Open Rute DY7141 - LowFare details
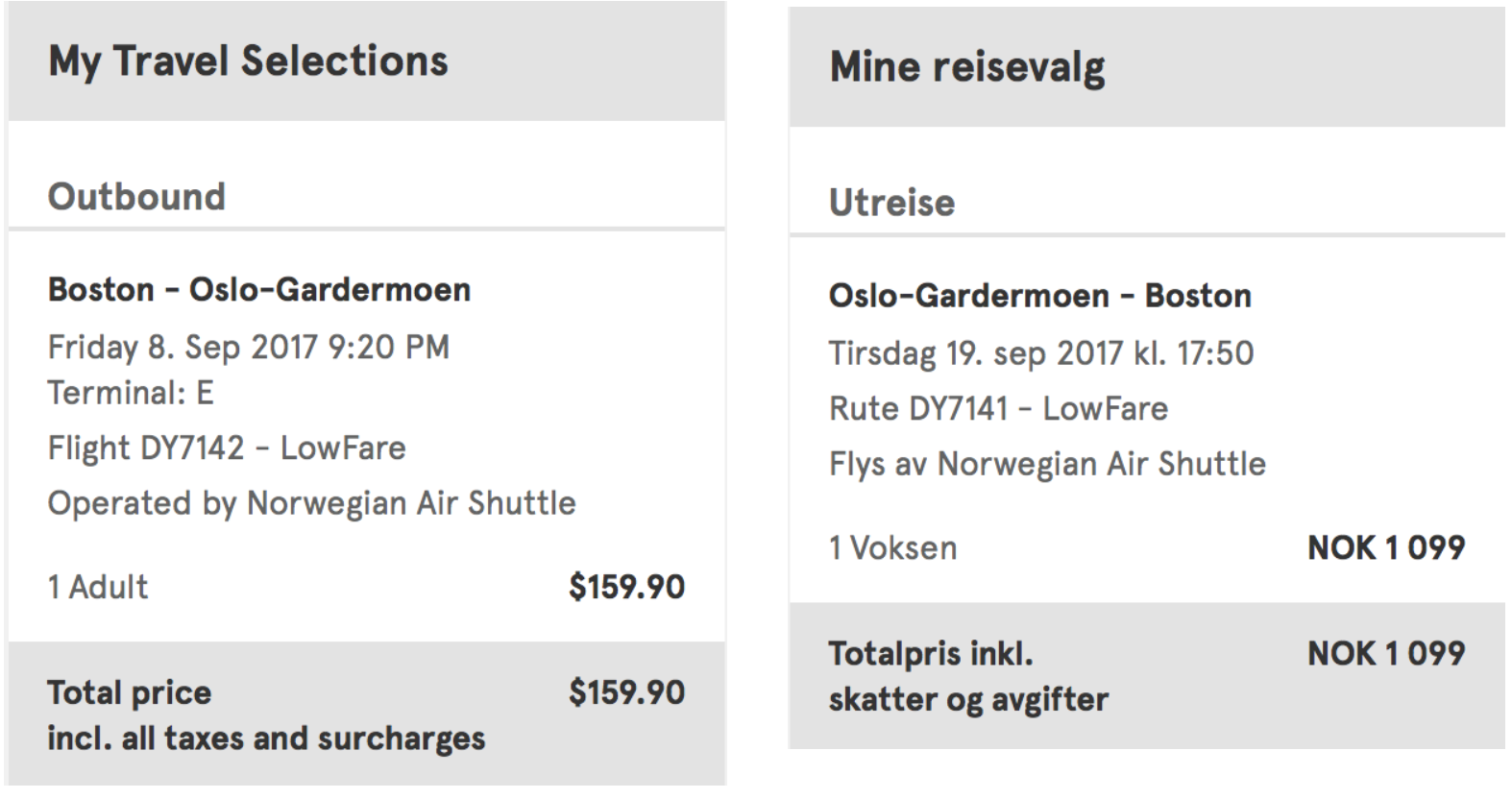 pos(998,409)
